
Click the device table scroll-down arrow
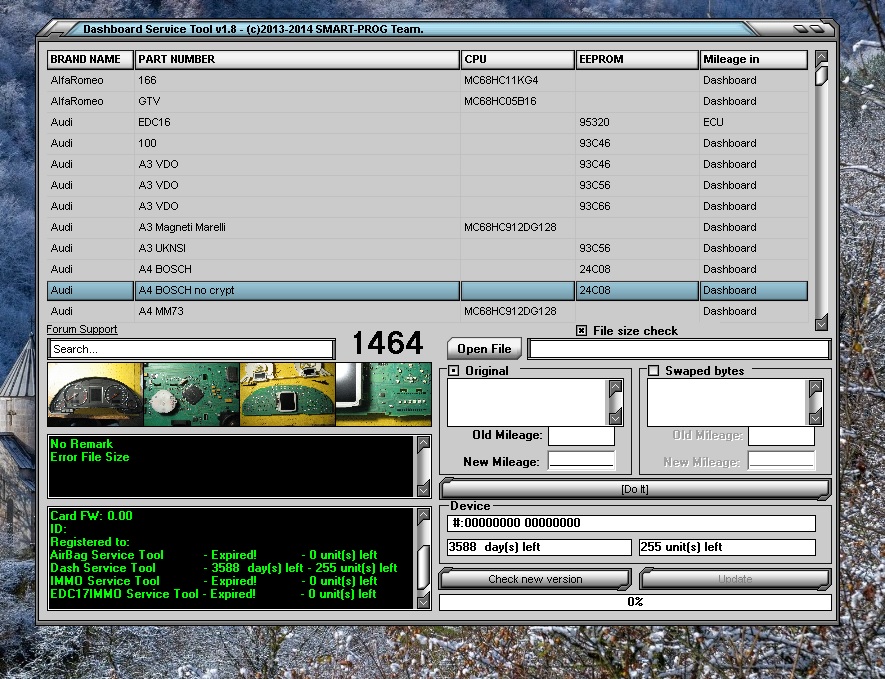[821, 324]
